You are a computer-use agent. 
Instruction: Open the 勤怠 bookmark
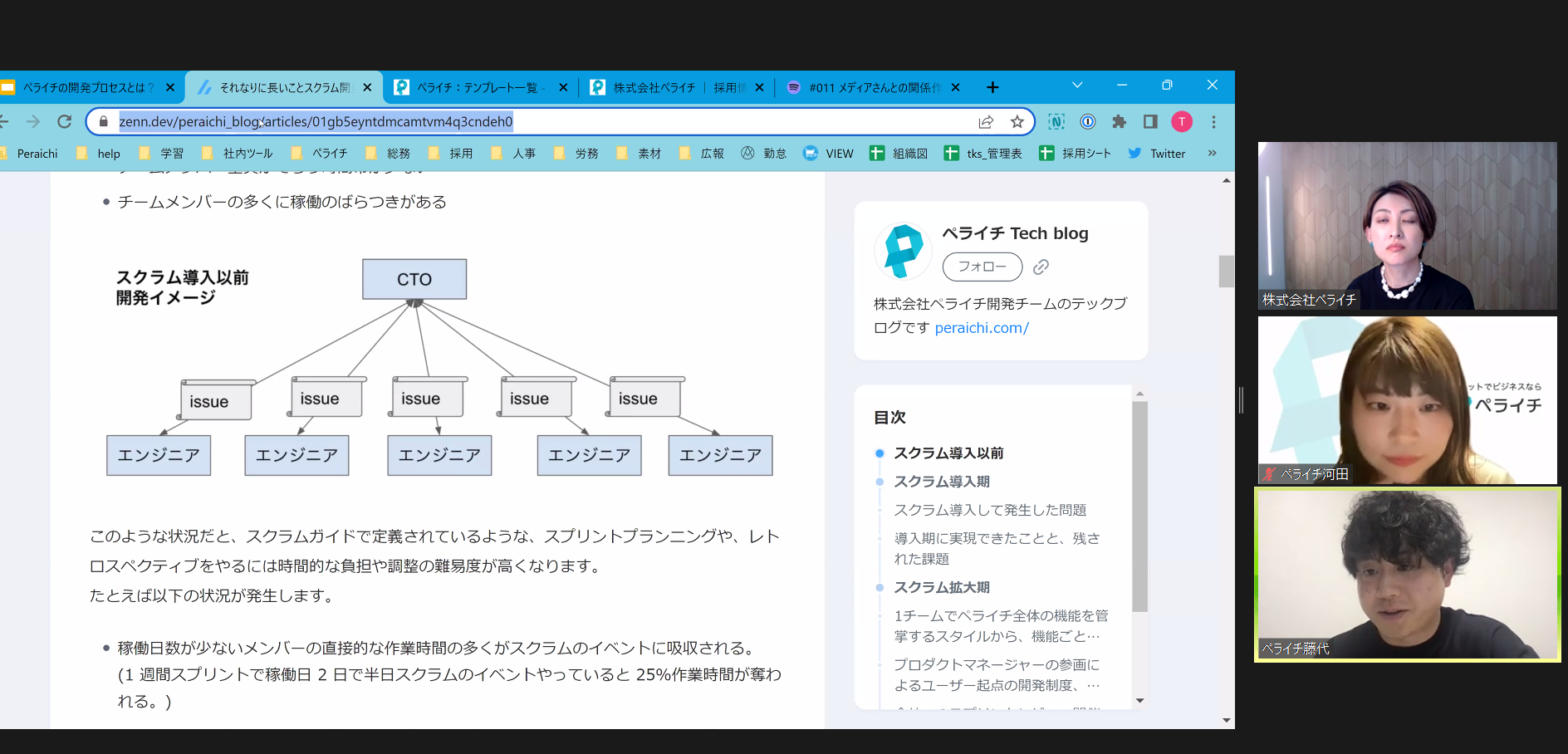(x=763, y=154)
